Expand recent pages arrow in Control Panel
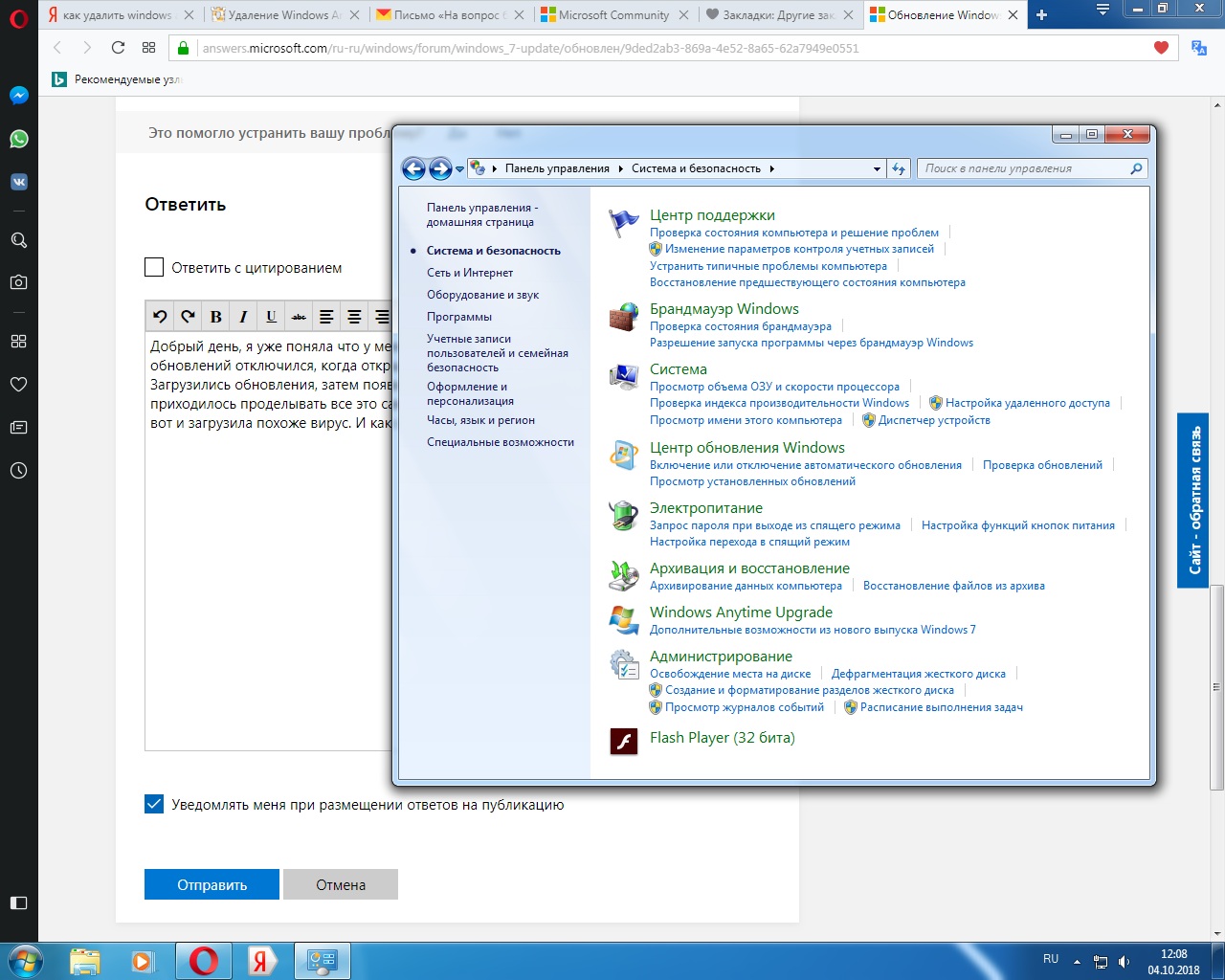This screenshot has height=980, width=1225. coord(460,169)
